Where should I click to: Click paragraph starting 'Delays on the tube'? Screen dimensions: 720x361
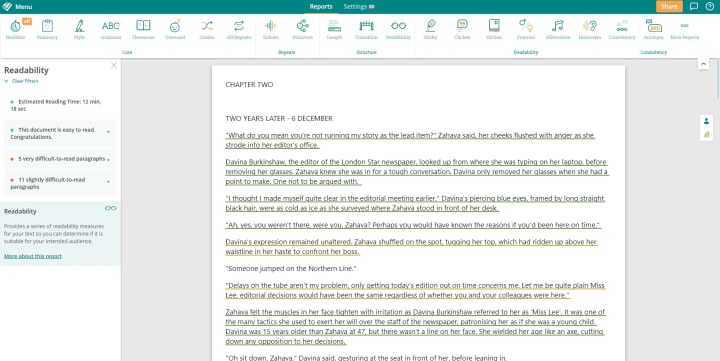pos(415,290)
